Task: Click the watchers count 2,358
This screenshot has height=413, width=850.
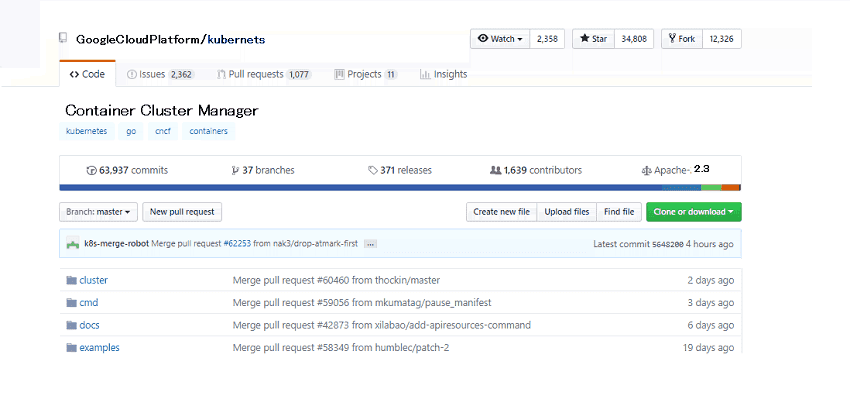Action: (547, 39)
